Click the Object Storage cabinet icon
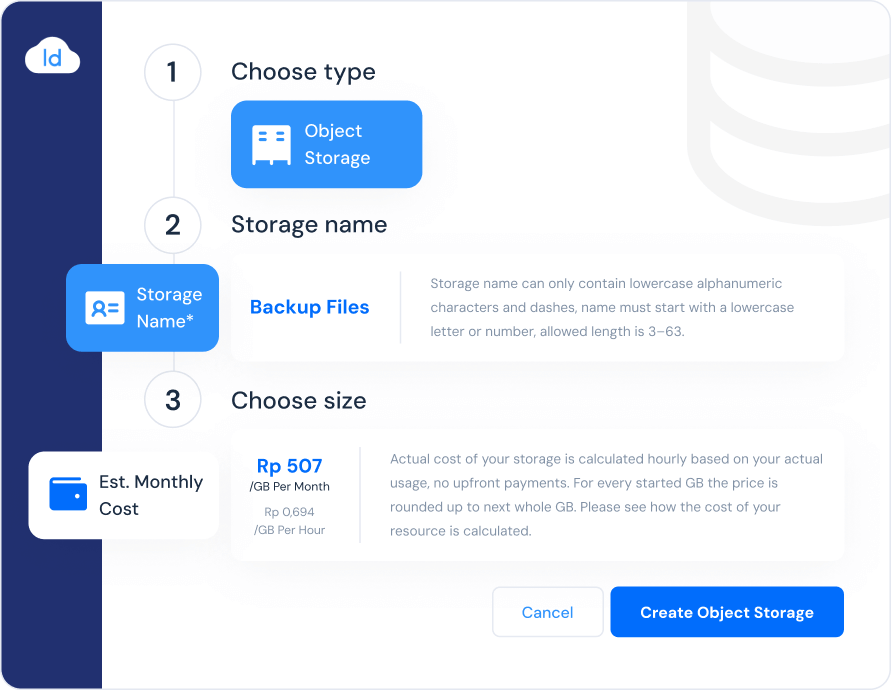Viewport: 891px width, 690px height. 271,145
